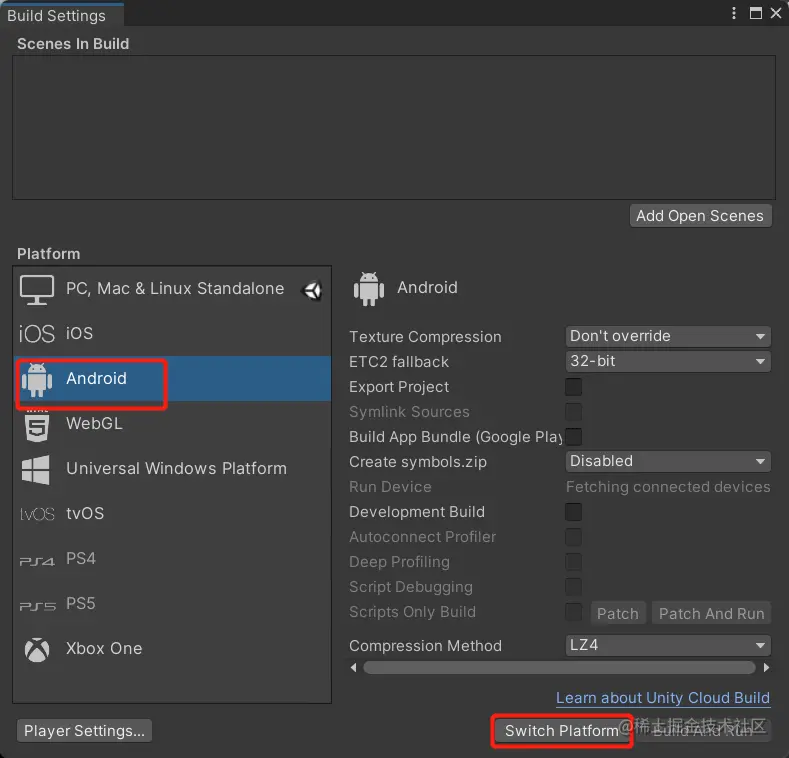The width and height of the screenshot is (789, 758).
Task: Click the tvOS platform logo icon
Action: tap(37, 514)
